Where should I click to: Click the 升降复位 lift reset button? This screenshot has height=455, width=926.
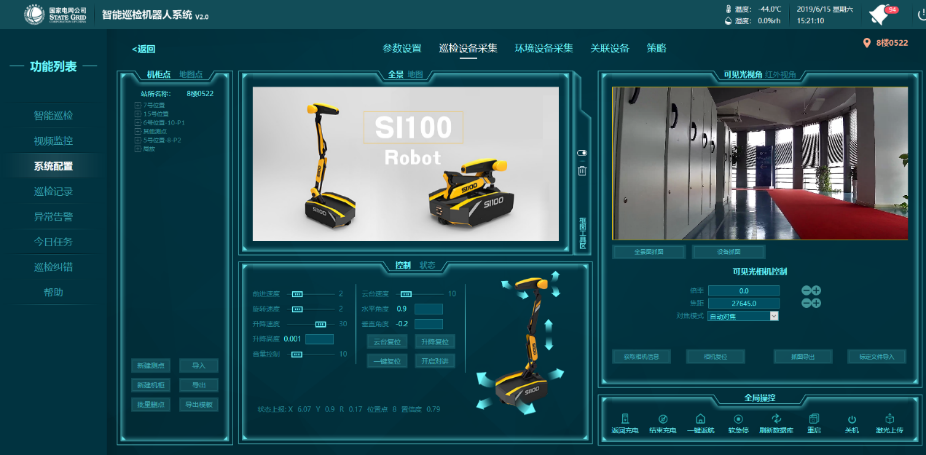(435, 342)
